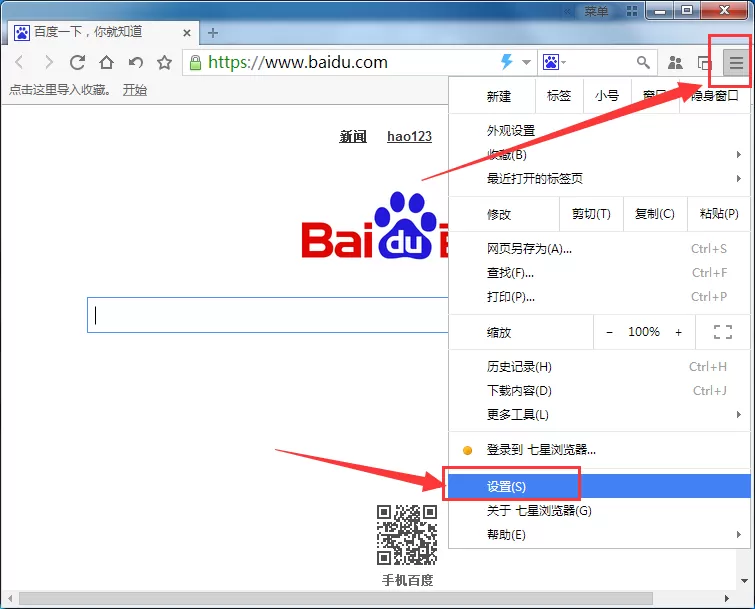This screenshot has width=755, height=609.
Task: Click the undo closed tab icon
Action: point(136,62)
